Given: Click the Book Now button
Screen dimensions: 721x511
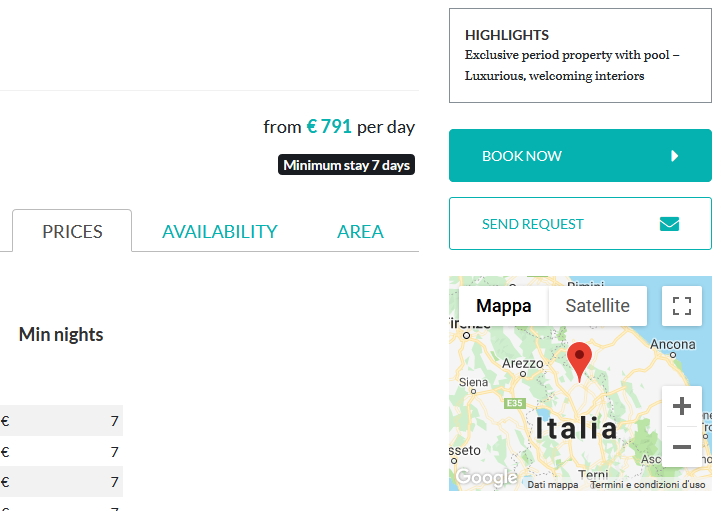Looking at the screenshot, I should (580, 155).
